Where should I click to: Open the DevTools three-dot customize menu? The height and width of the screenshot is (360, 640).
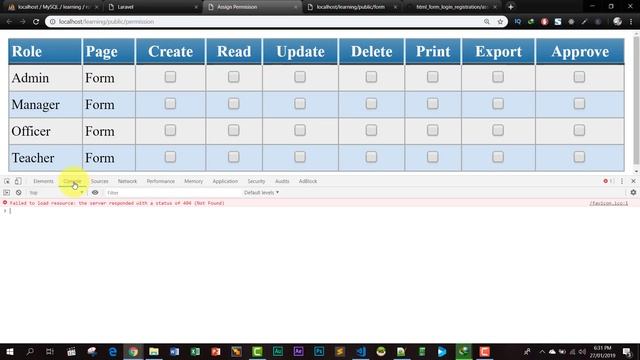[622, 181]
